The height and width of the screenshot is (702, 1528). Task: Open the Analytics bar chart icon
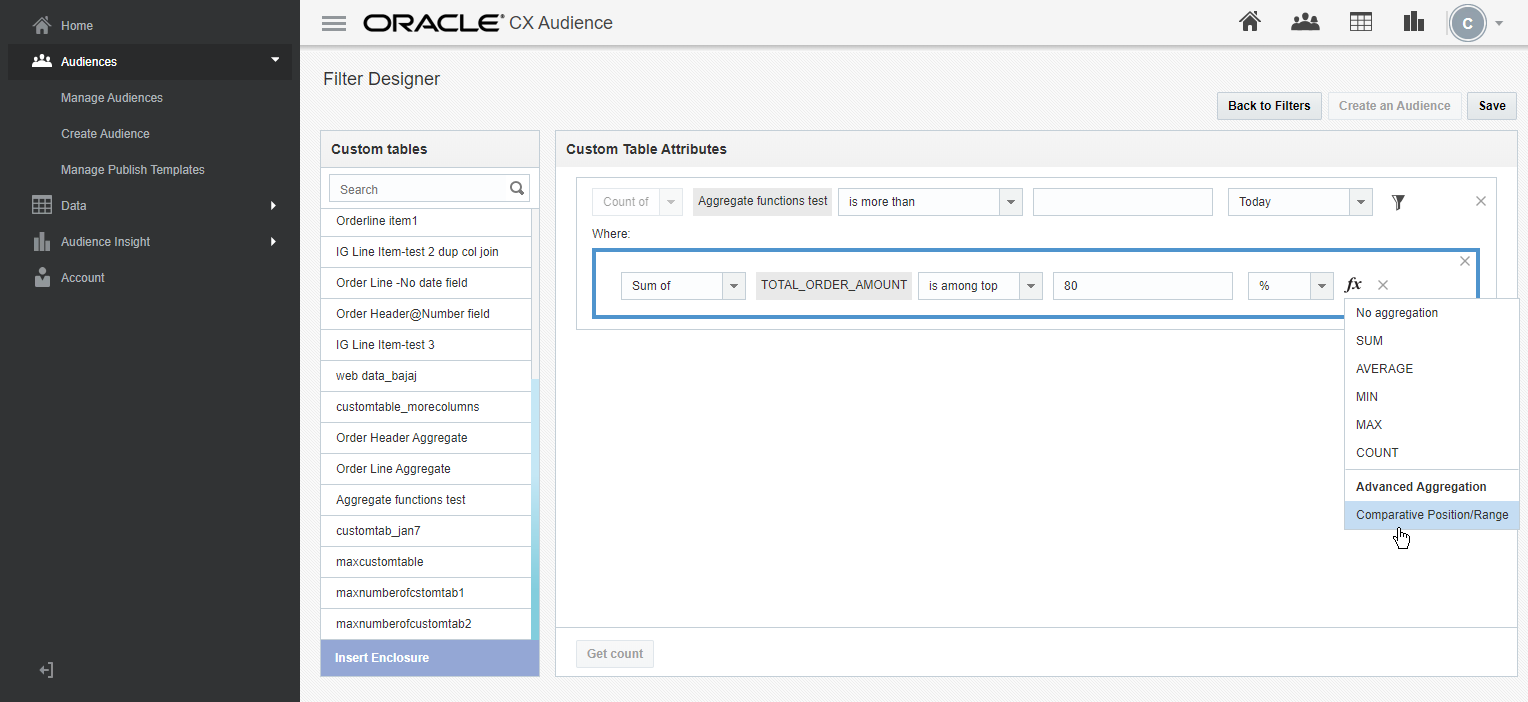point(1413,21)
